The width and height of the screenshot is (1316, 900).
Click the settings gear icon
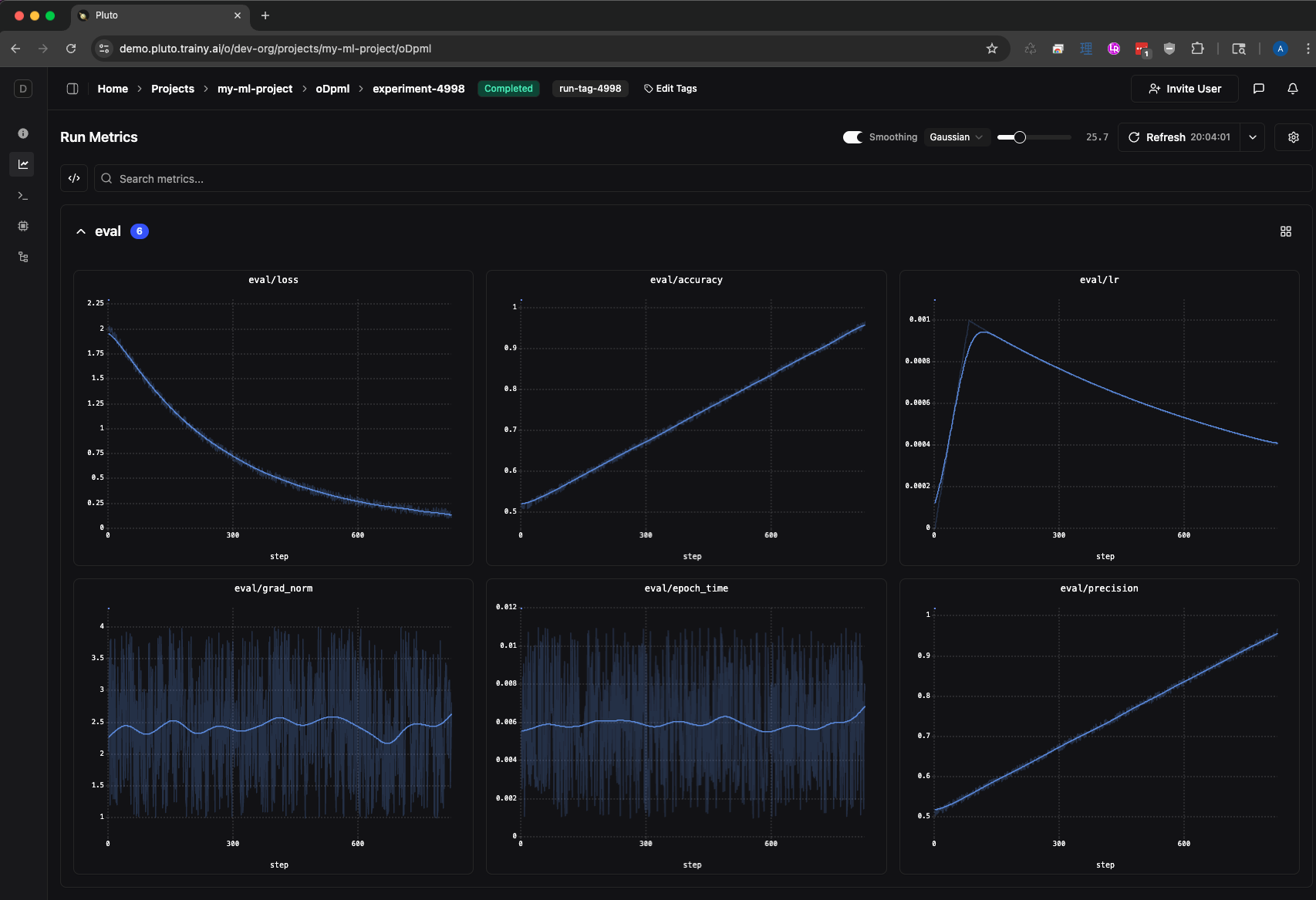coord(1294,137)
